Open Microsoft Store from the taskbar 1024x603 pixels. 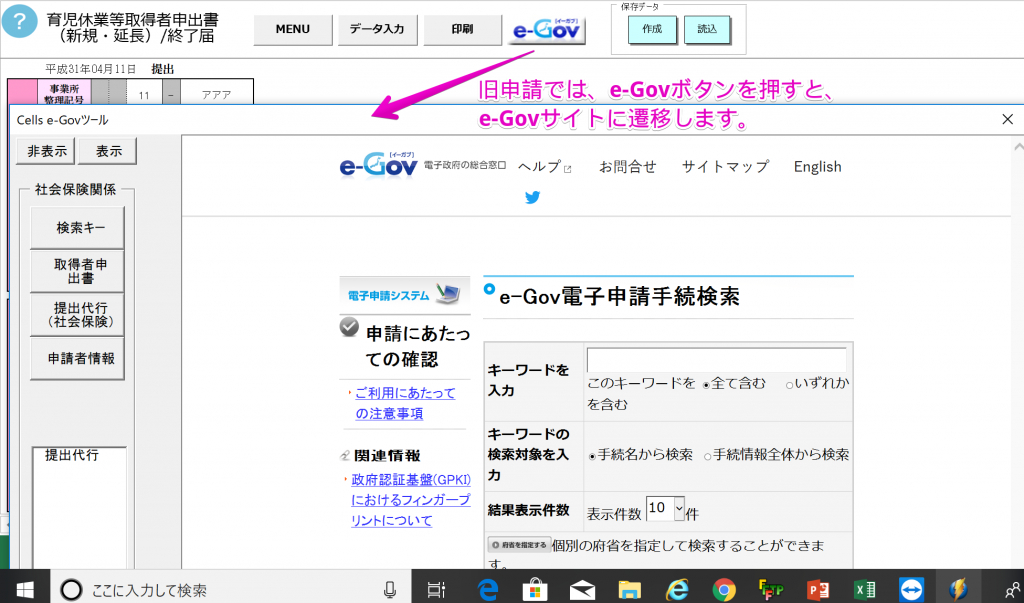coord(535,590)
